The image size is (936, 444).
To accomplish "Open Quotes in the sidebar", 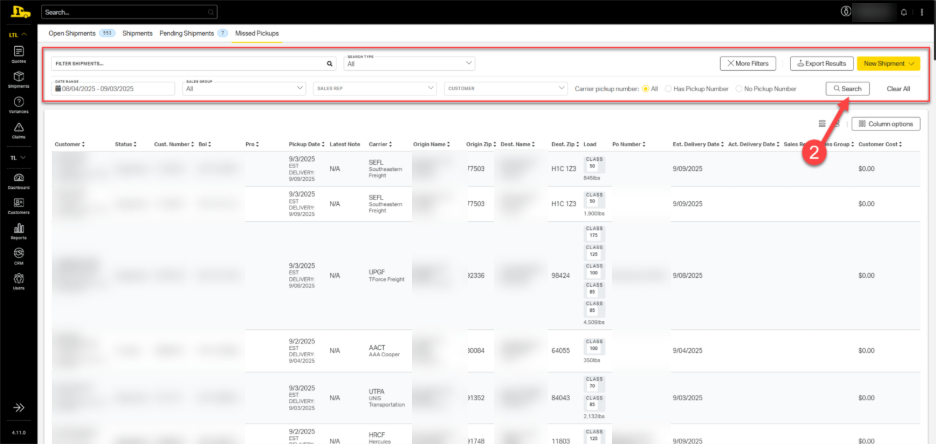I will tap(19, 54).
